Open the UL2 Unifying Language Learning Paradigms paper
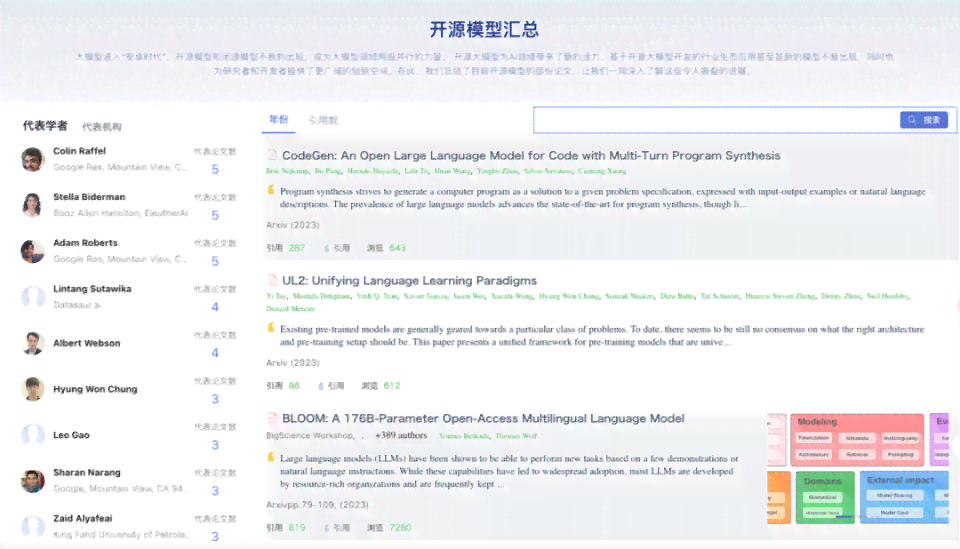 409,280
